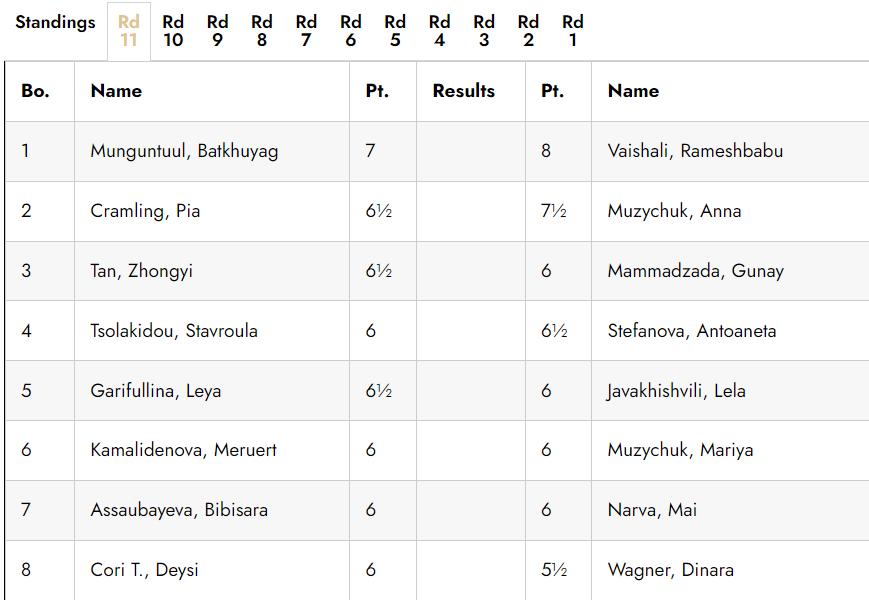Image resolution: width=869 pixels, height=600 pixels.
Task: Click Vaishali, Rameshbabu on board 1
Action: point(695,152)
